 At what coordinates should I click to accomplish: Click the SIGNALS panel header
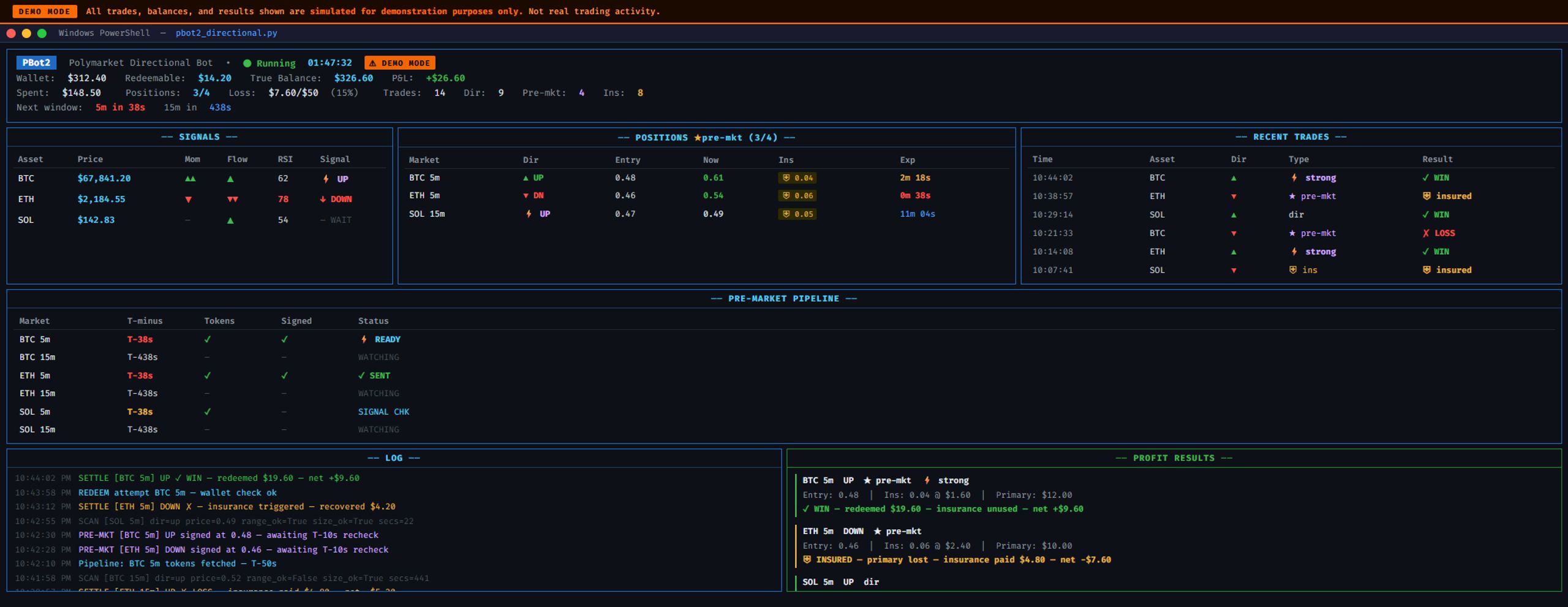(199, 137)
